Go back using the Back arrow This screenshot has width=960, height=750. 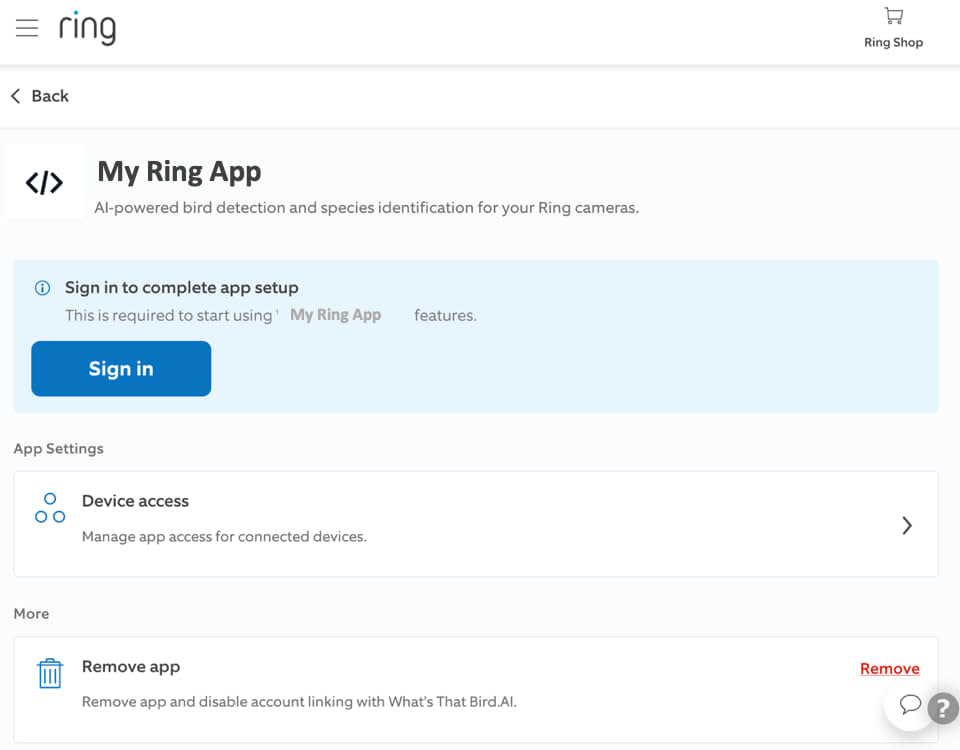(16, 96)
